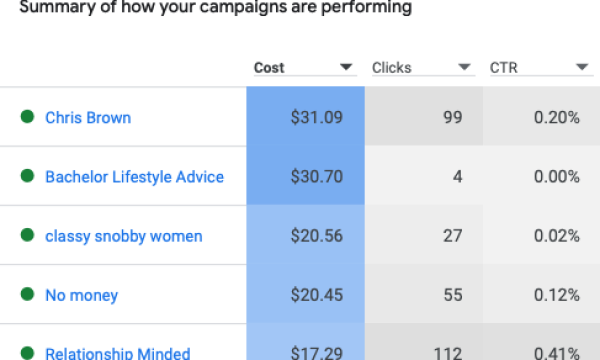600x360 pixels.
Task: Click the Clicks column header label
Action: [x=391, y=68]
